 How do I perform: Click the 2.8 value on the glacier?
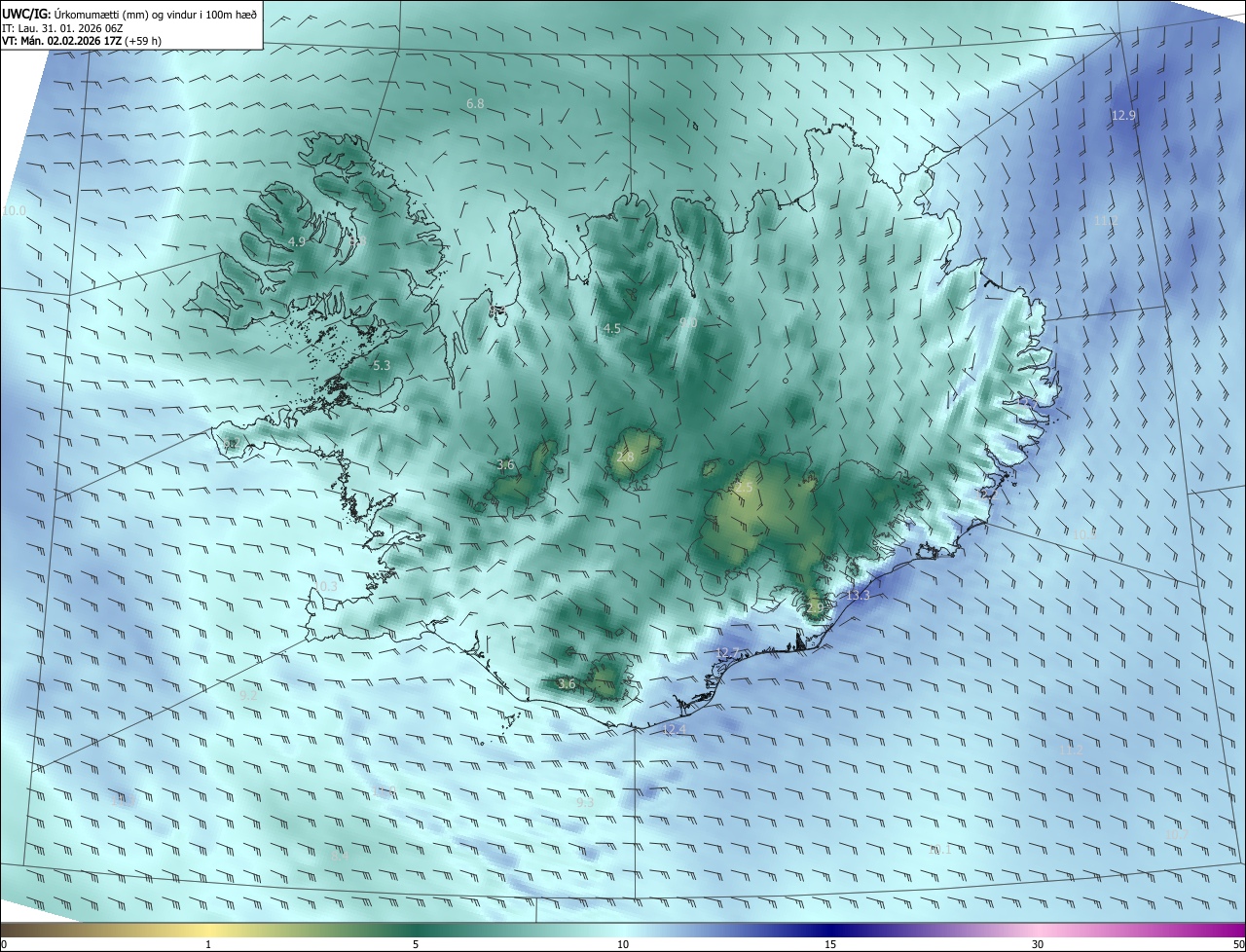pos(625,457)
